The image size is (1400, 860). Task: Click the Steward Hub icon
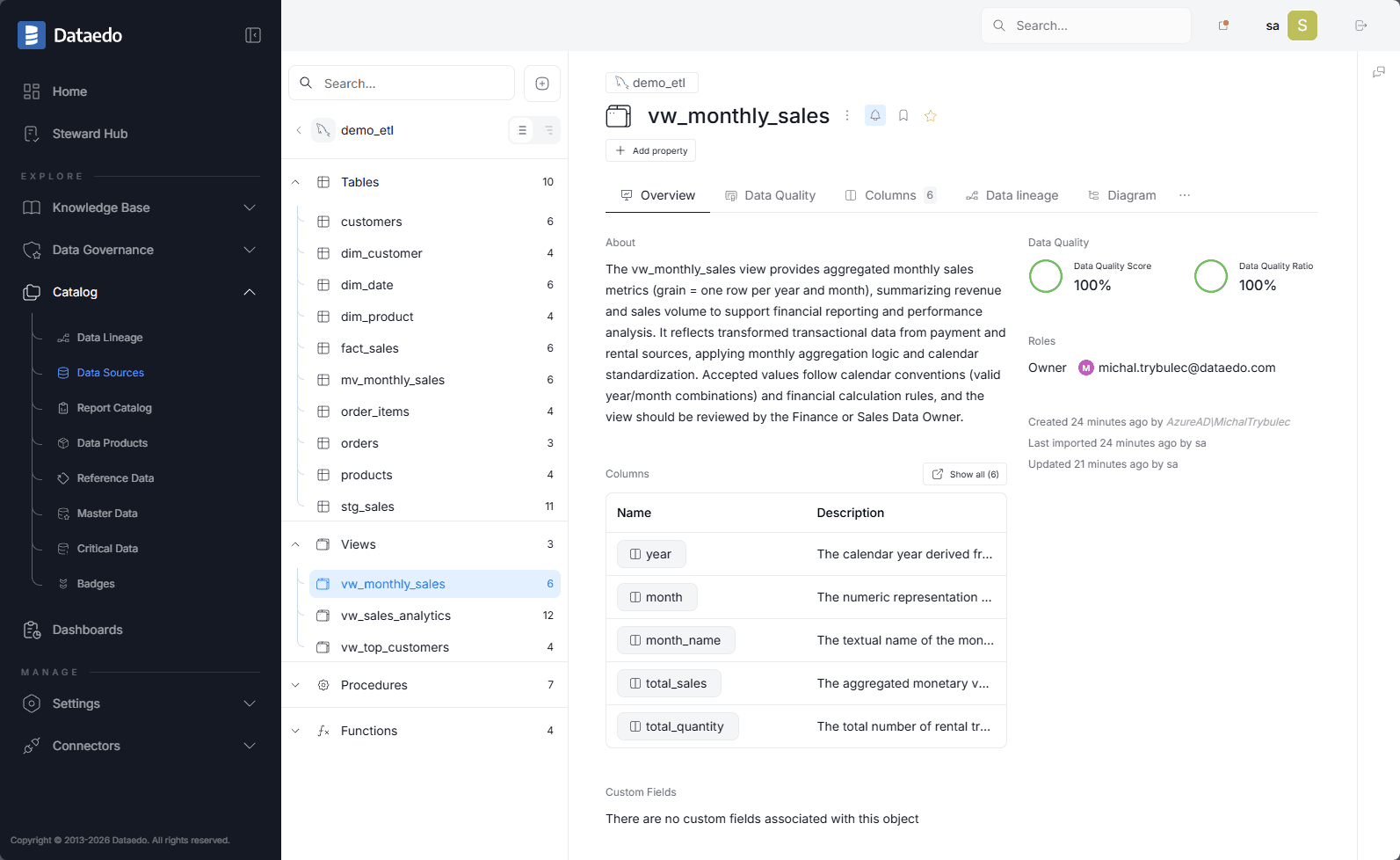point(32,134)
